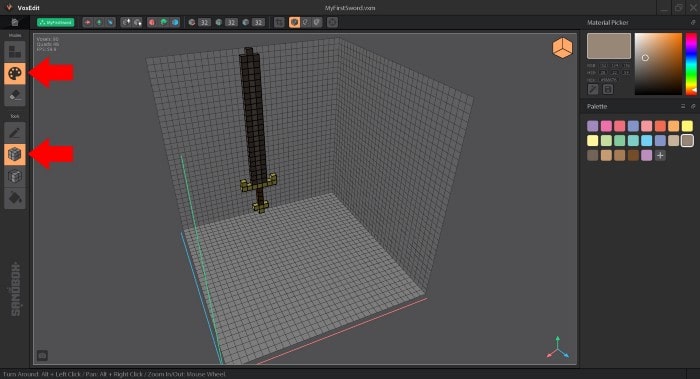
Task: Click the camera screenshot button in viewport
Action: coord(42,355)
